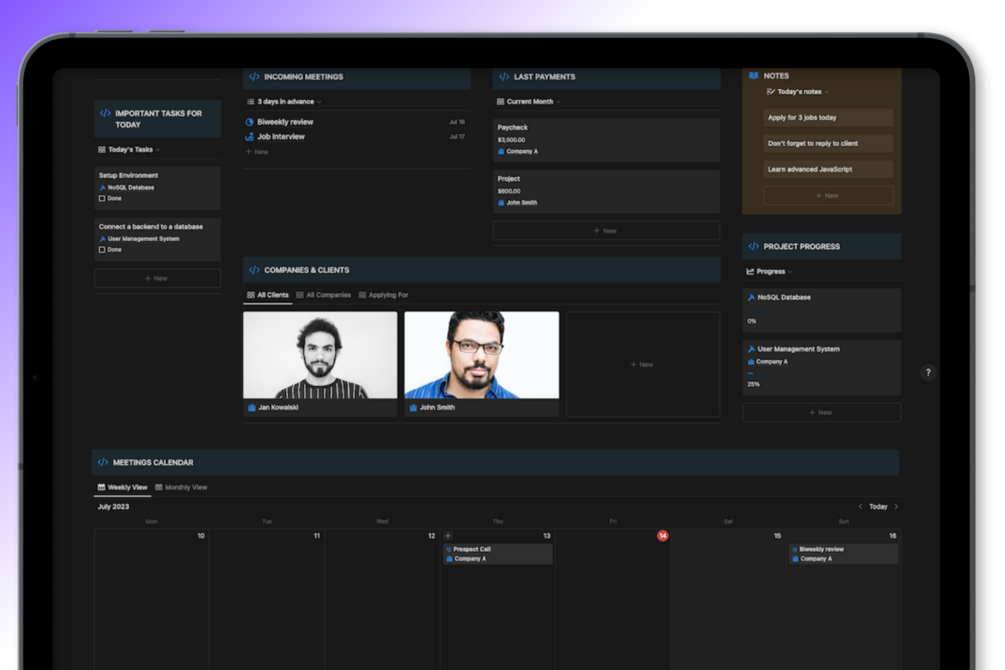The width and height of the screenshot is (1005, 670).
Task: Switch to the All Companies tab
Action: click(324, 295)
